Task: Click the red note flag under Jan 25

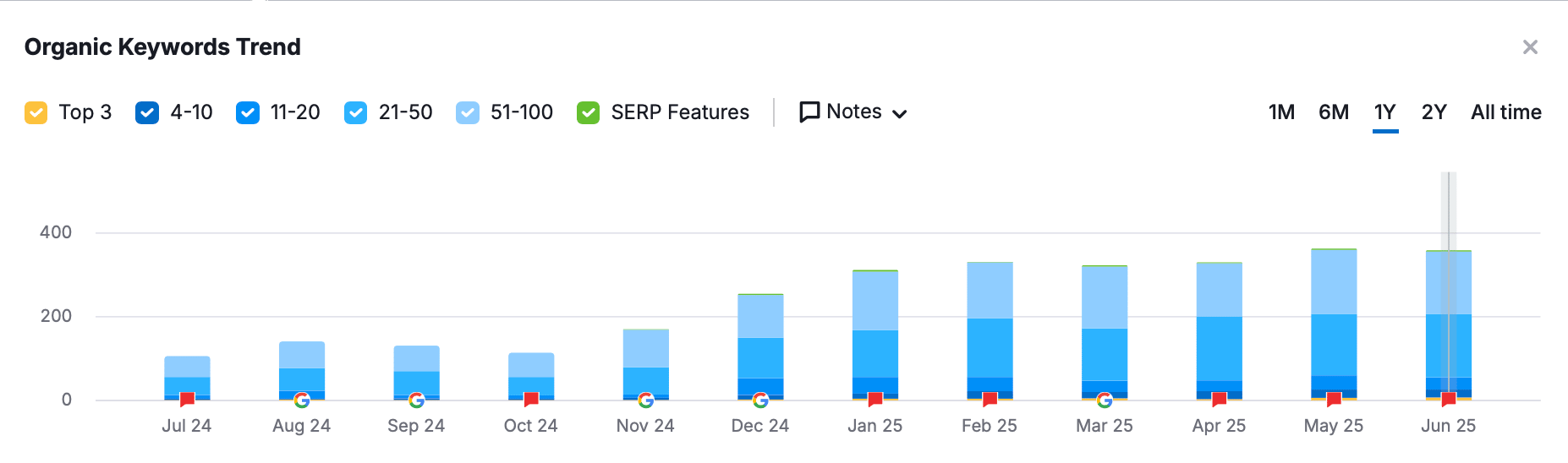Action: pyautogui.click(x=875, y=400)
